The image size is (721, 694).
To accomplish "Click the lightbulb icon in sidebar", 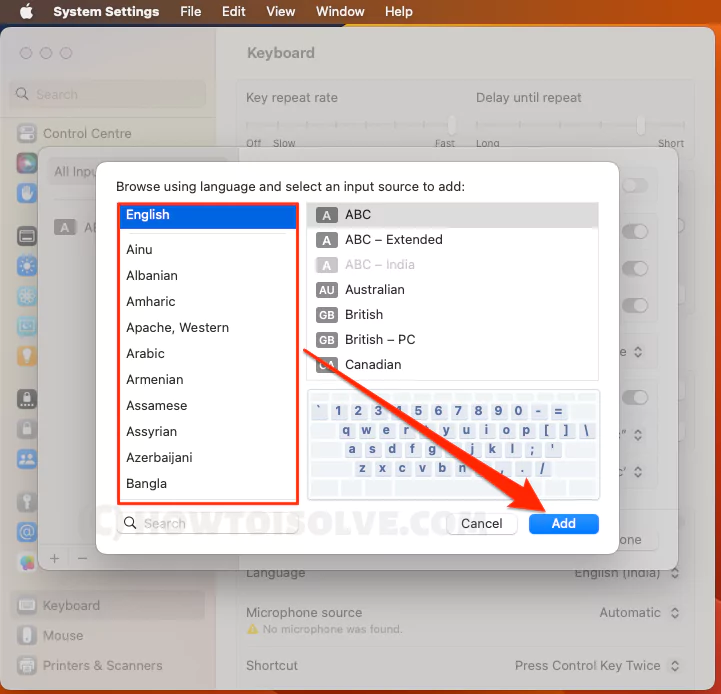I will (27, 356).
